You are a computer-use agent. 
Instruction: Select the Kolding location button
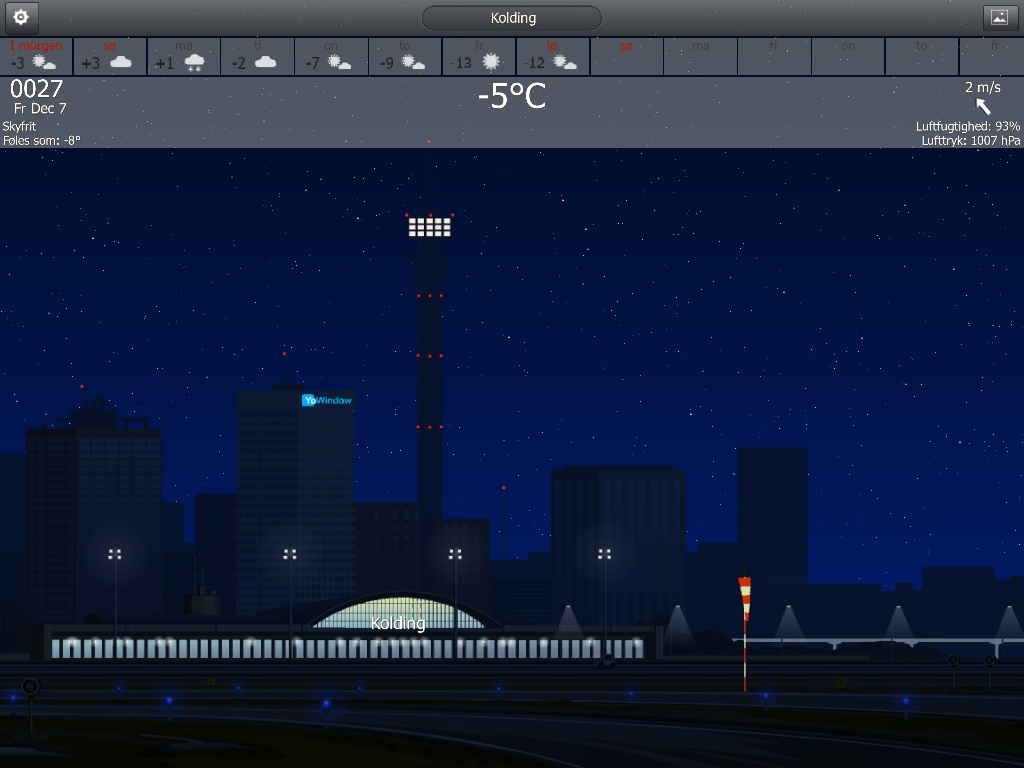click(512, 18)
